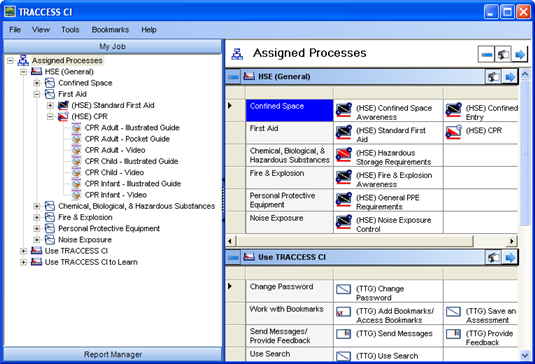
Task: Select the Personal Protective Equipment grid cell
Action: (289, 200)
